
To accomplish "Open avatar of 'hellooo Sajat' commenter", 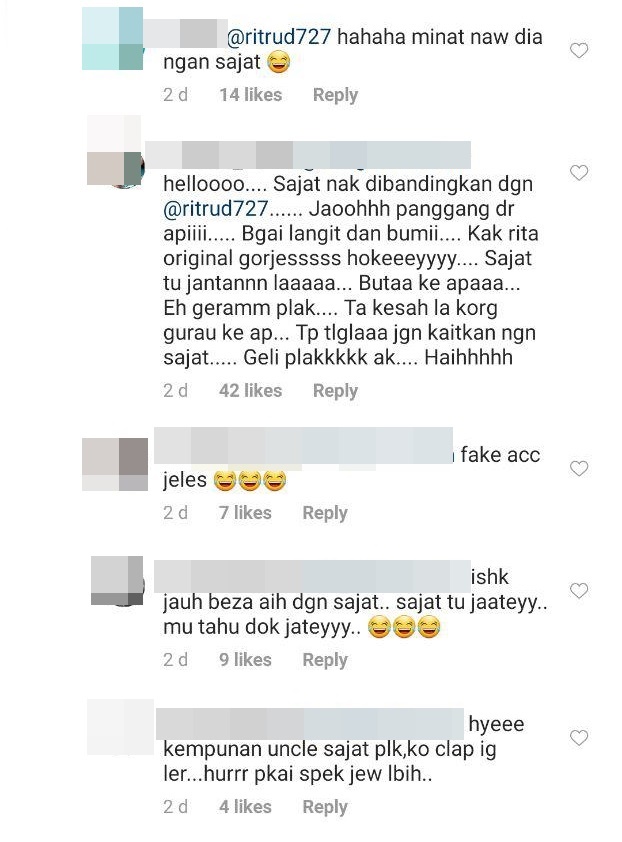I will coord(114,151).
